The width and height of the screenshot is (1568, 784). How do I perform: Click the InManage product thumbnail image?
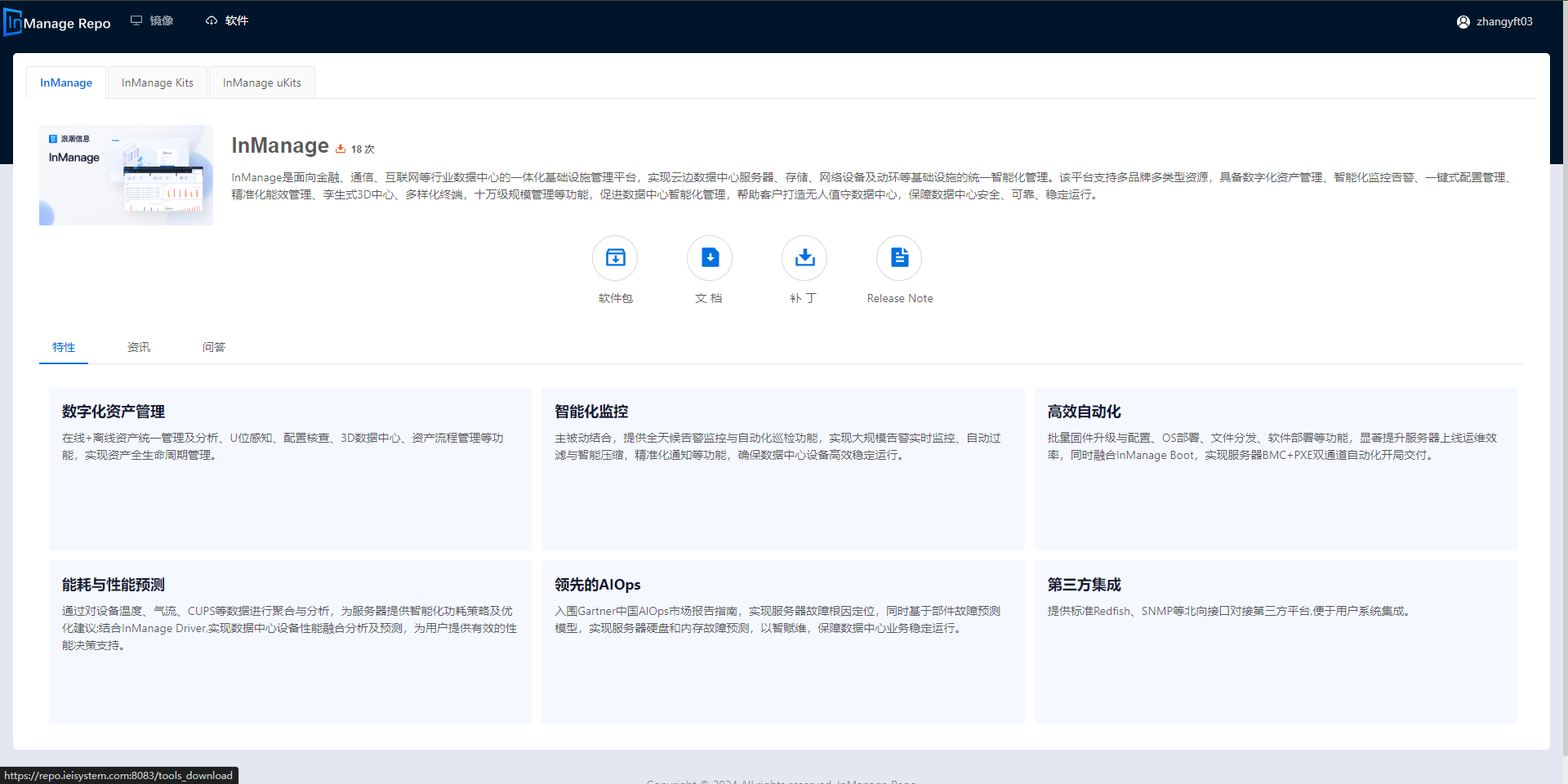(x=126, y=175)
